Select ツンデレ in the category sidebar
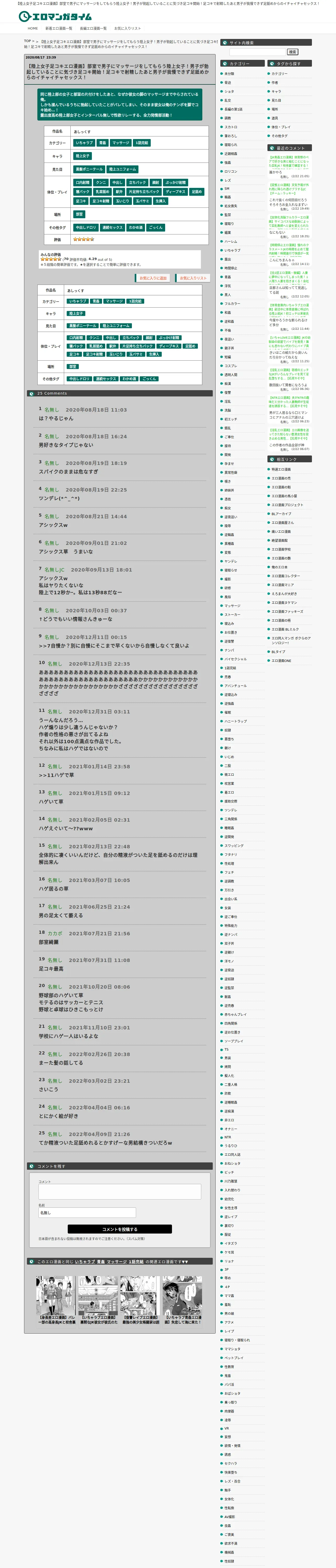 (x=231, y=810)
